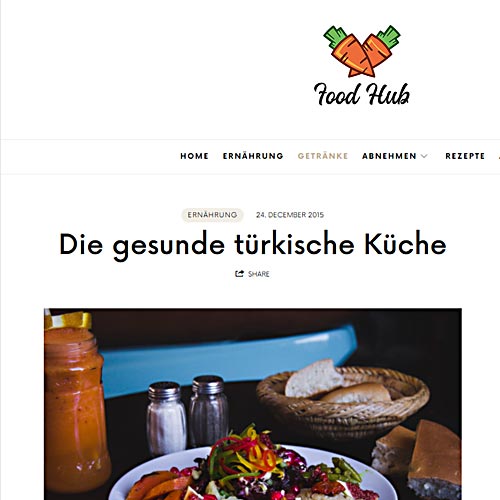Click the ABNEHMEN menu label
500x500 pixels.
coord(389,156)
